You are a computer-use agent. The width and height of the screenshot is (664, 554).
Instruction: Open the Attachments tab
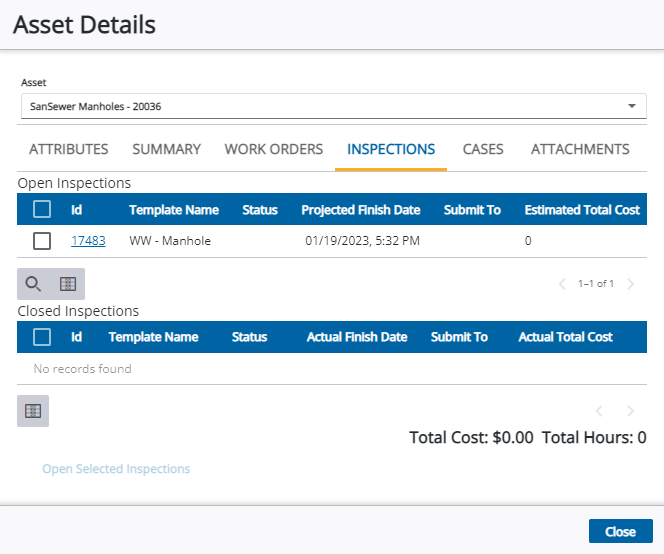coord(580,149)
